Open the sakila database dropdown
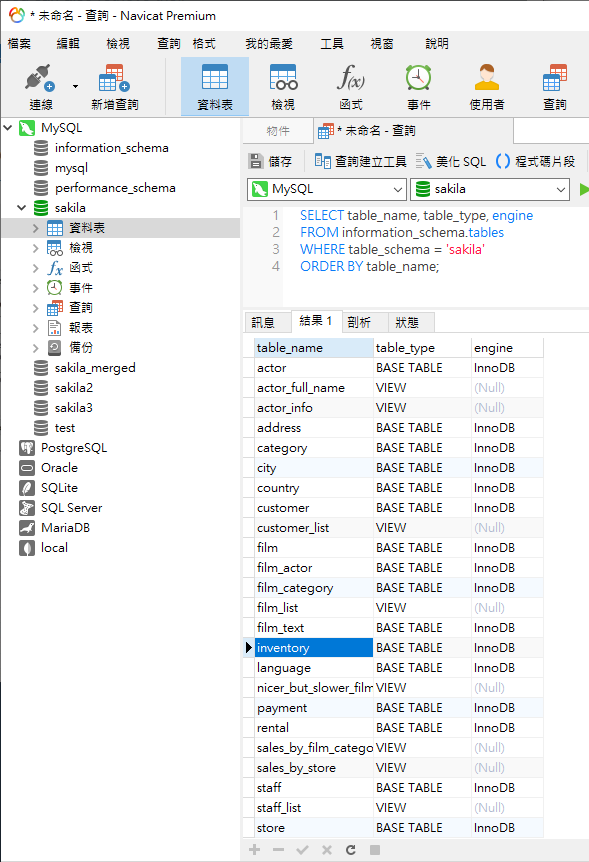This screenshot has height=862, width=589. click(x=489, y=189)
